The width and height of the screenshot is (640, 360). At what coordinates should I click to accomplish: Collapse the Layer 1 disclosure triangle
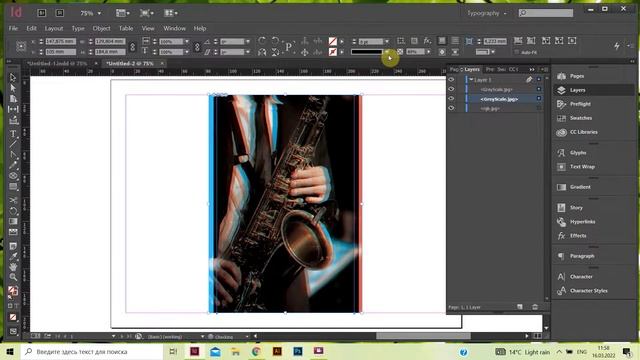coord(471,80)
